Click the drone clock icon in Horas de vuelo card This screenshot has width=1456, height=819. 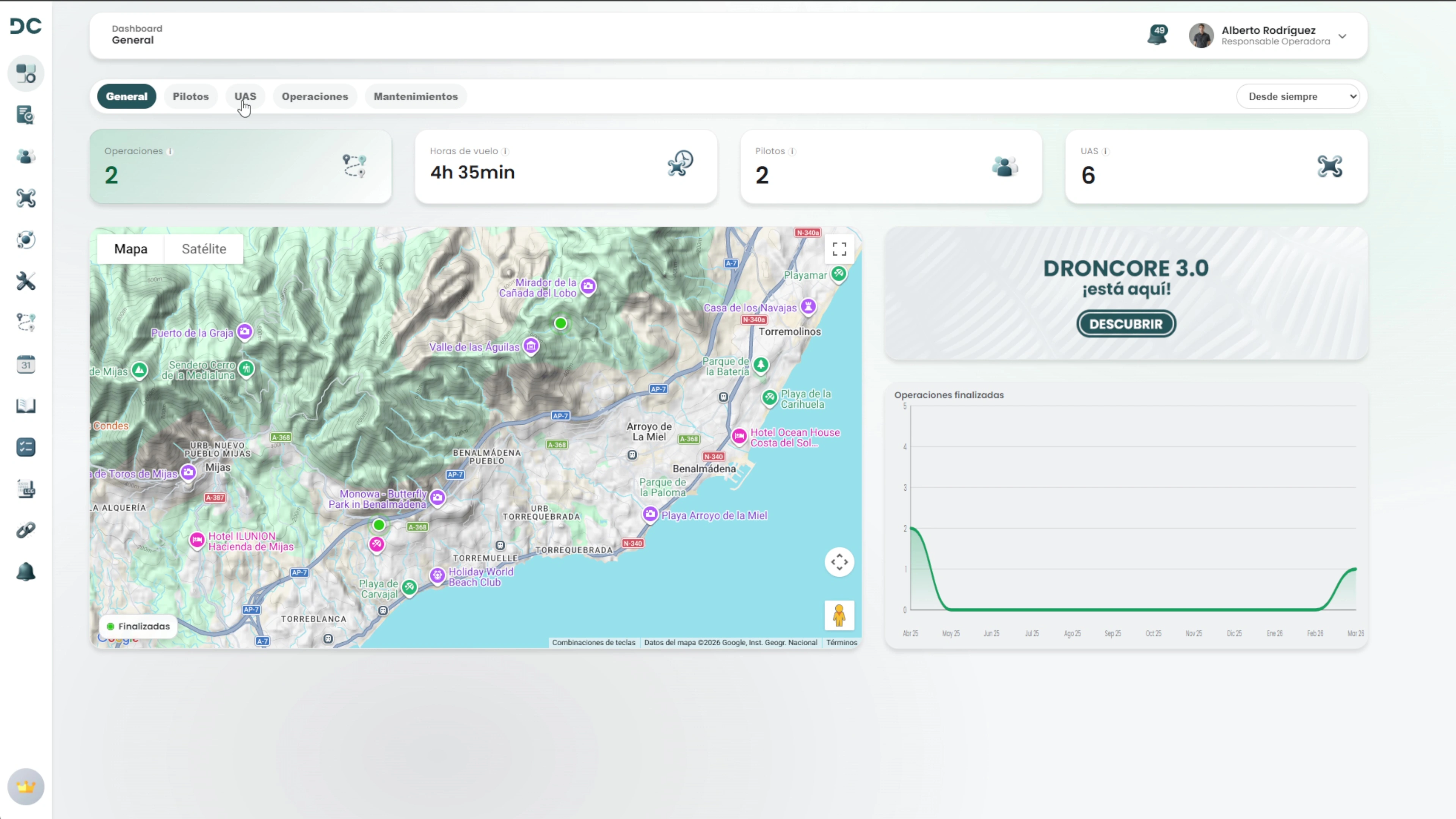click(x=680, y=163)
